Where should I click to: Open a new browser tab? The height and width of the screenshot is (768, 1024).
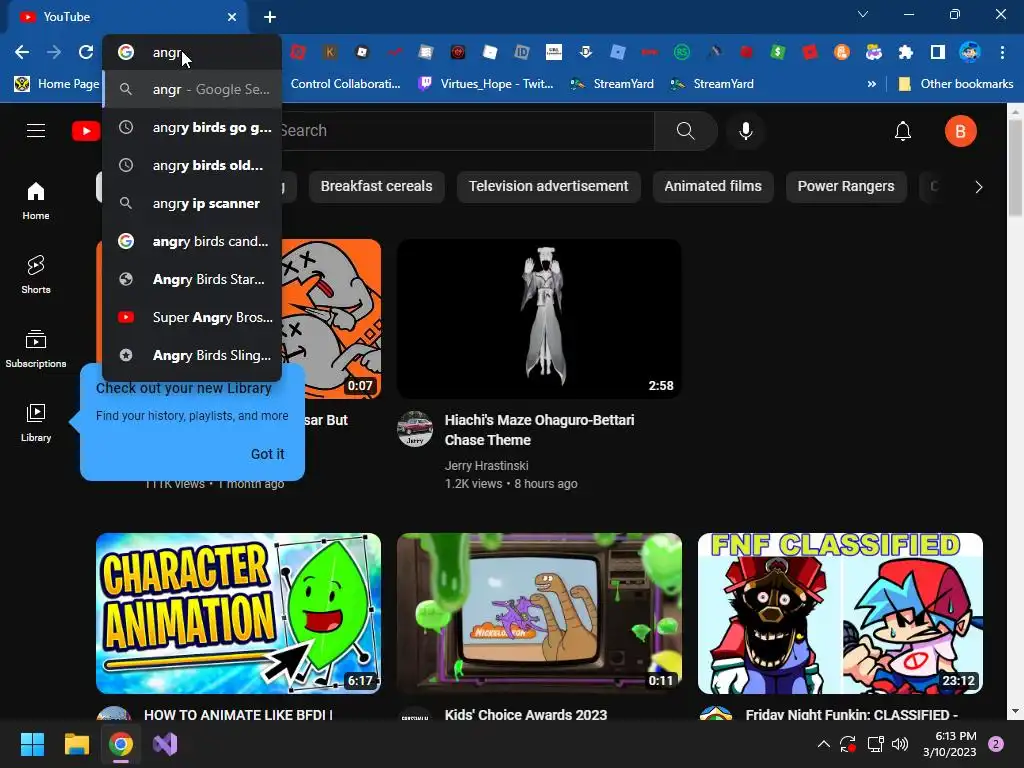pyautogui.click(x=270, y=17)
